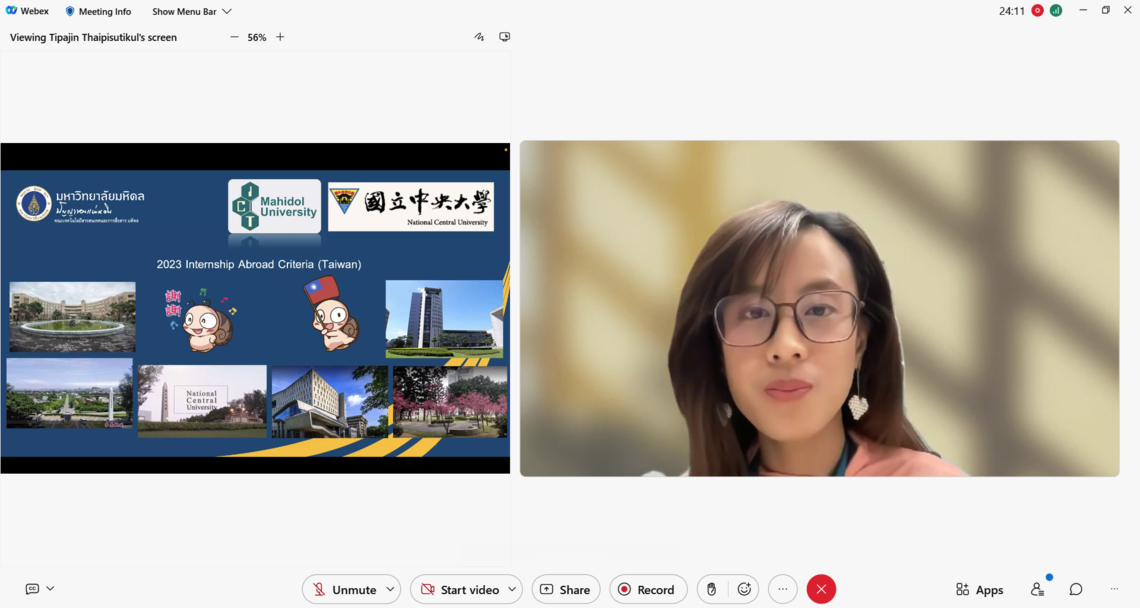Screen dimensions: 1140x608
Task: Click the Share button
Action: 565,590
